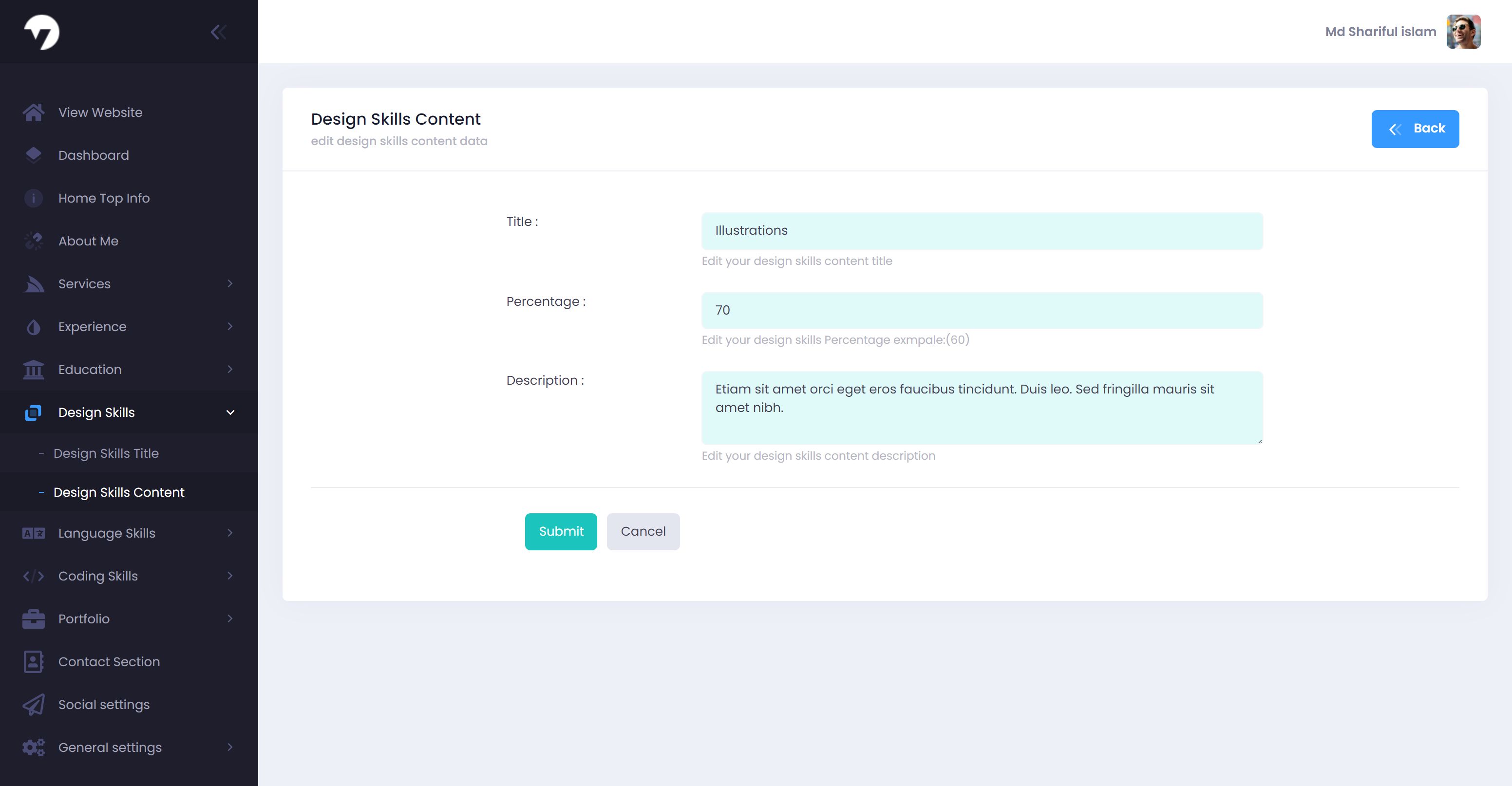Click the Education building icon
The height and width of the screenshot is (786, 1512).
[x=34, y=369]
